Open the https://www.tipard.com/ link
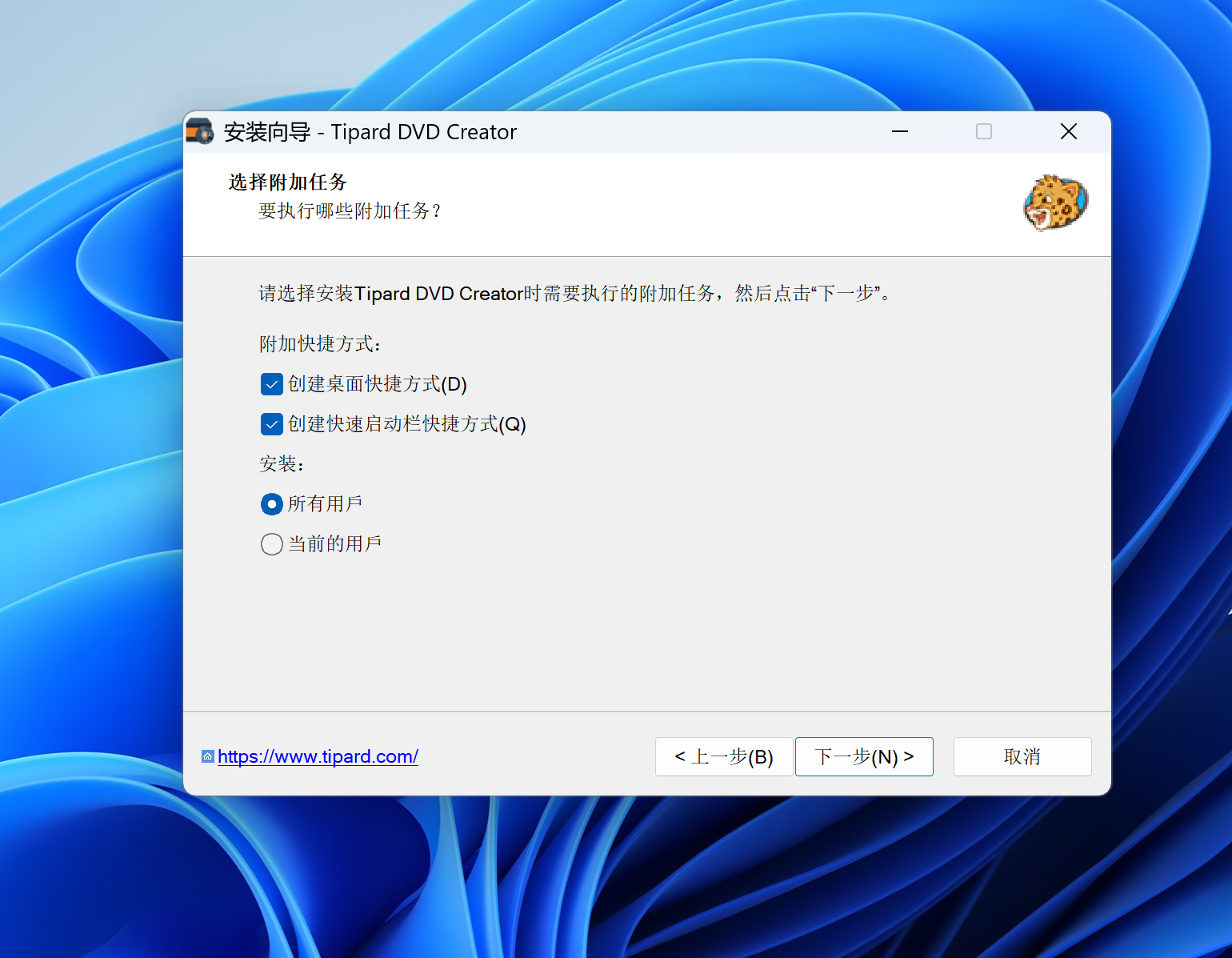This screenshot has width=1232, height=958. coord(318,756)
